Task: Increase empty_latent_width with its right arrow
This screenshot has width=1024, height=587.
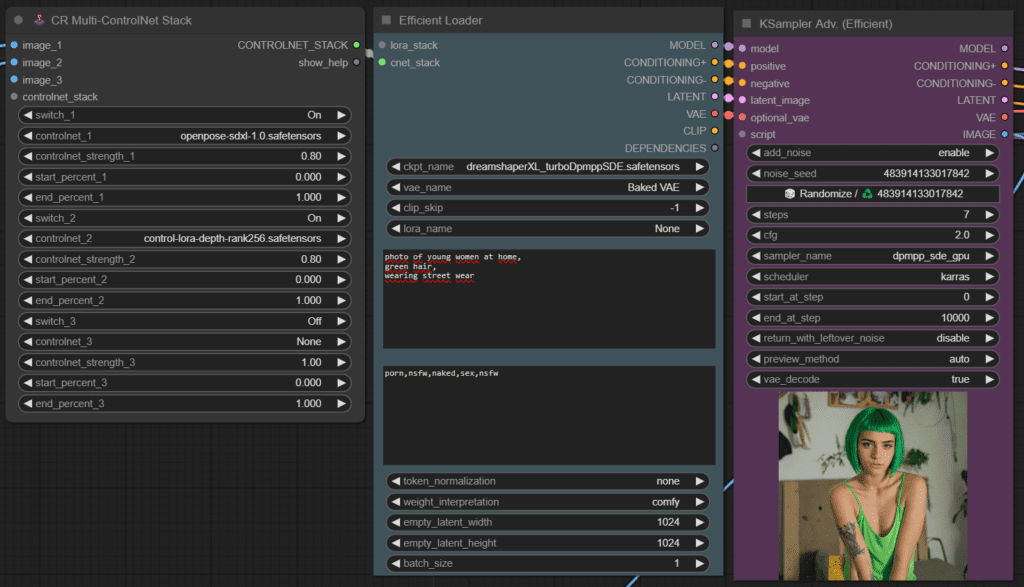Action: click(x=699, y=522)
